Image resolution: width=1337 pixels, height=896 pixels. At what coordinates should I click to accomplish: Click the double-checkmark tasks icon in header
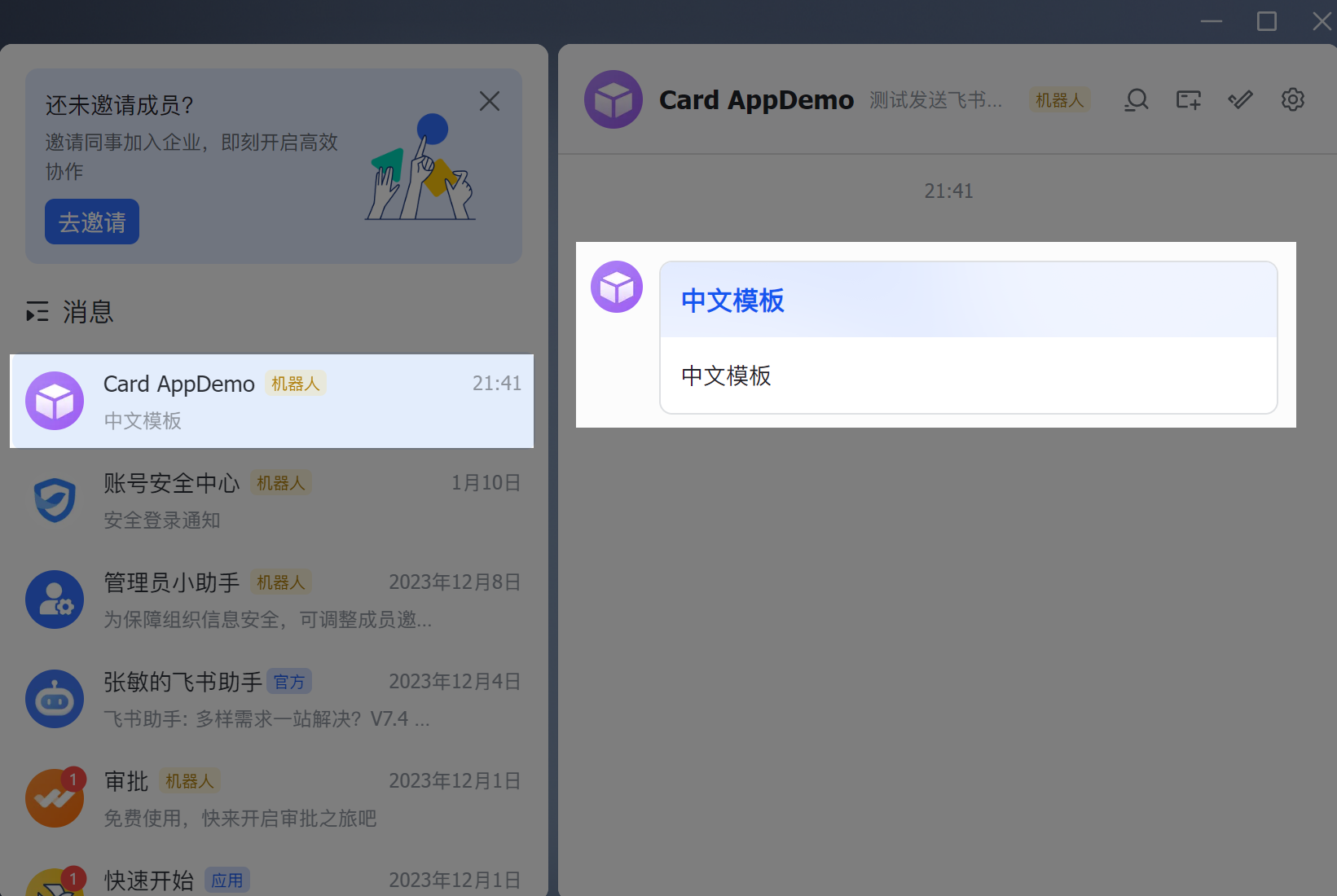click(1241, 100)
